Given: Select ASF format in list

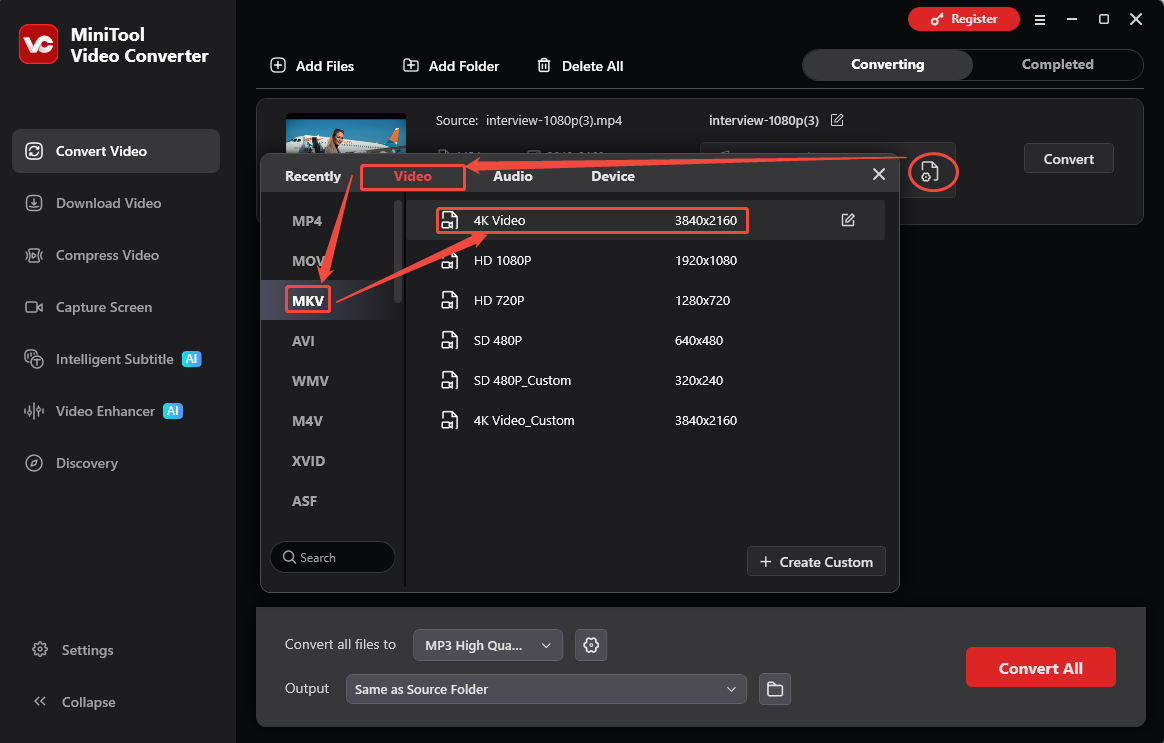Looking at the screenshot, I should pos(304,502).
